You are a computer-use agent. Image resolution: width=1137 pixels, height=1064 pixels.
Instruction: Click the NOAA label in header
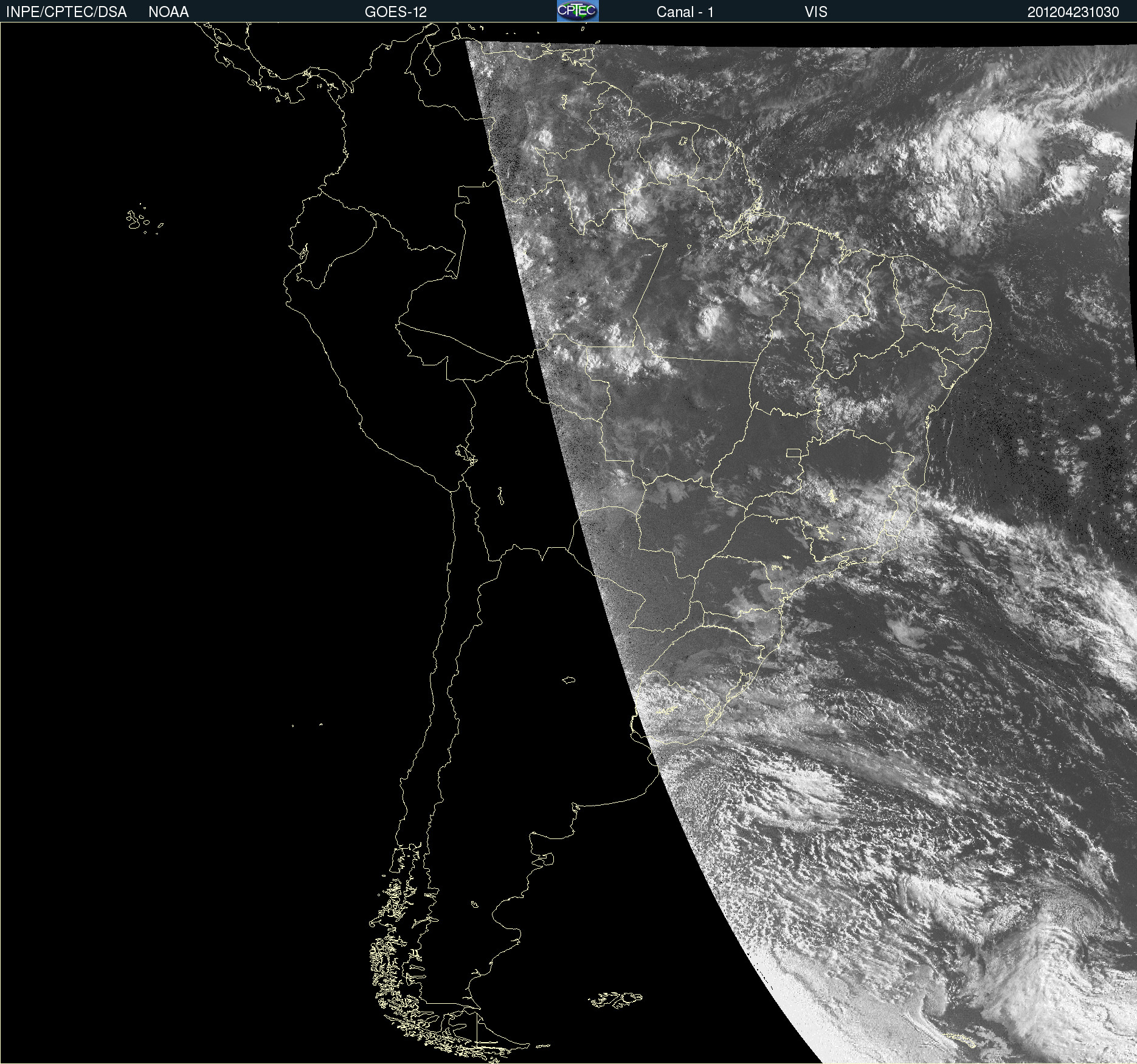pos(168,12)
